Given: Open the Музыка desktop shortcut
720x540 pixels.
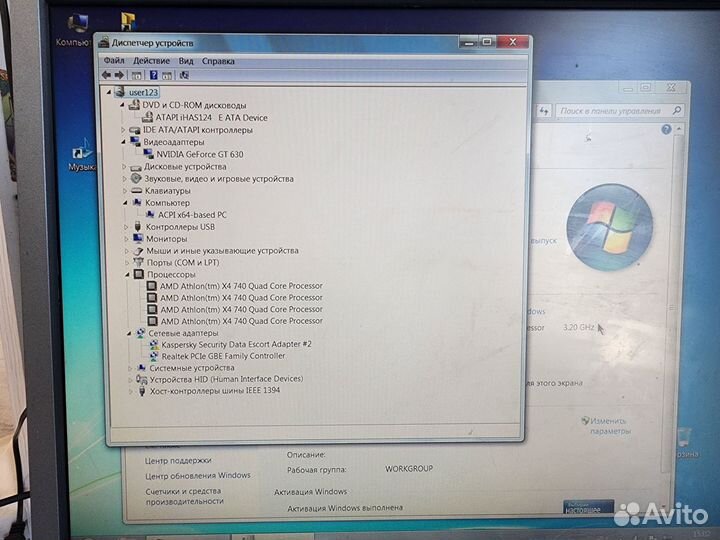Looking at the screenshot, I should coord(82,155).
